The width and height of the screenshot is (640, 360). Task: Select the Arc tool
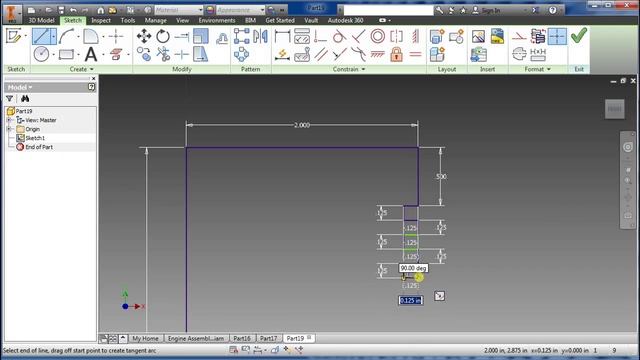click(x=66, y=36)
